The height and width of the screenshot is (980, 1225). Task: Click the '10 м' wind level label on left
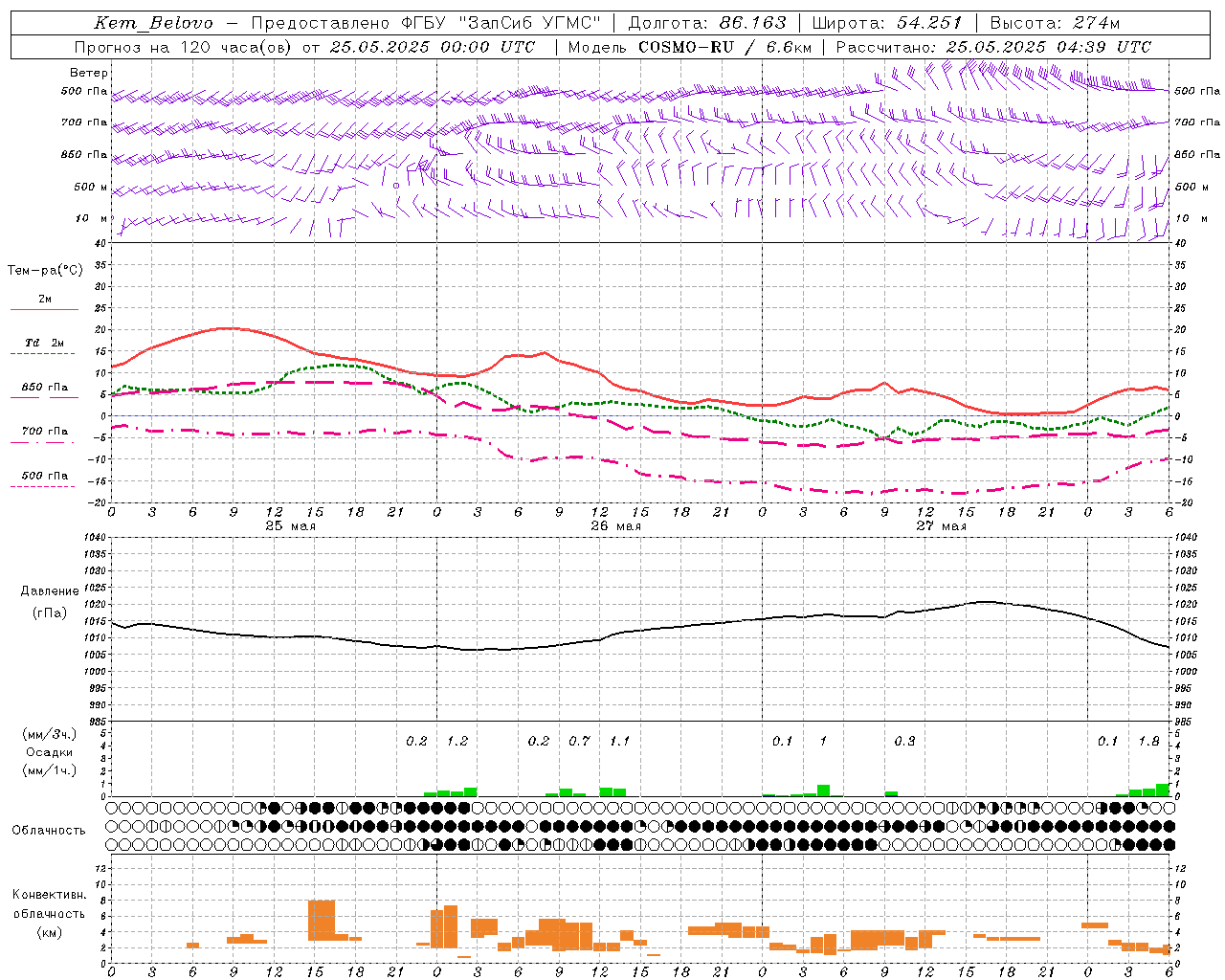[92, 218]
